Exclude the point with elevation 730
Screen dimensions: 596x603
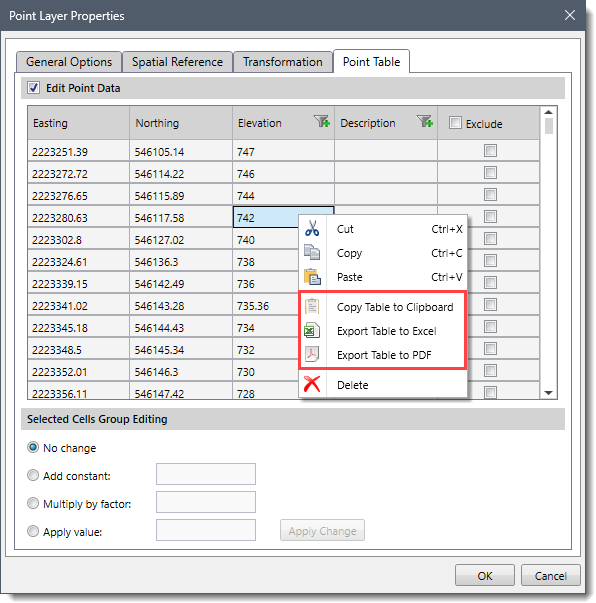(x=490, y=371)
